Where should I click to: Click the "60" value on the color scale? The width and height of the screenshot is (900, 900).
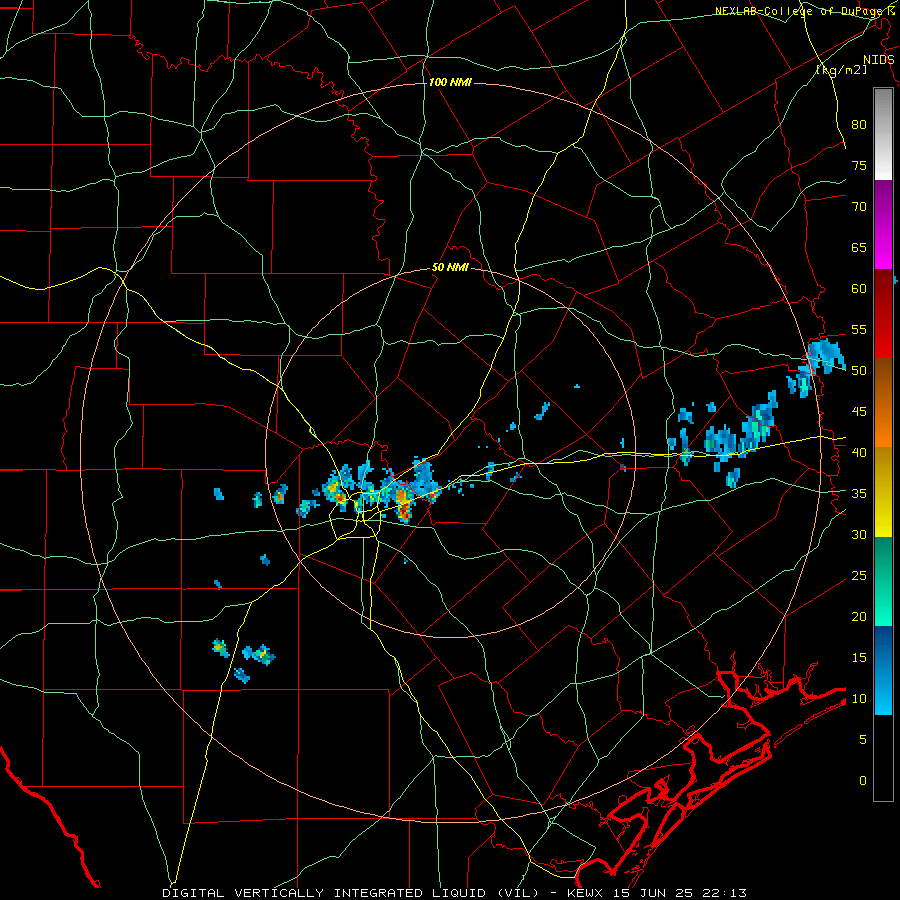pos(859,289)
